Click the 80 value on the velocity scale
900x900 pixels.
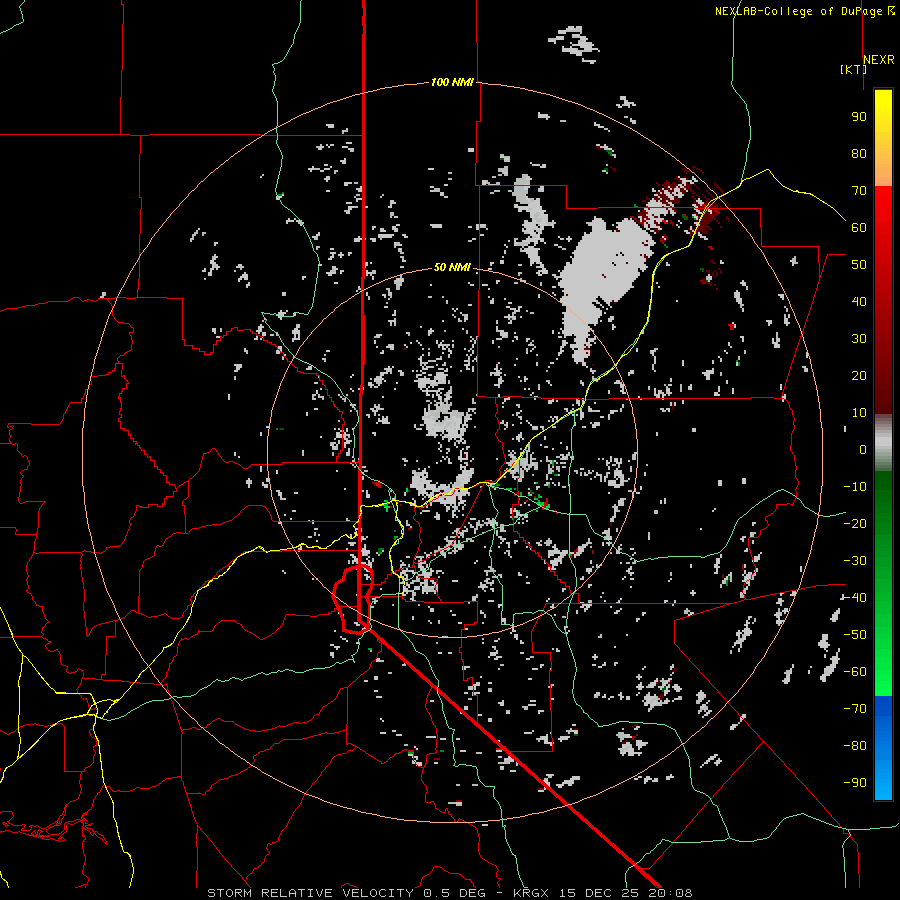[859, 154]
